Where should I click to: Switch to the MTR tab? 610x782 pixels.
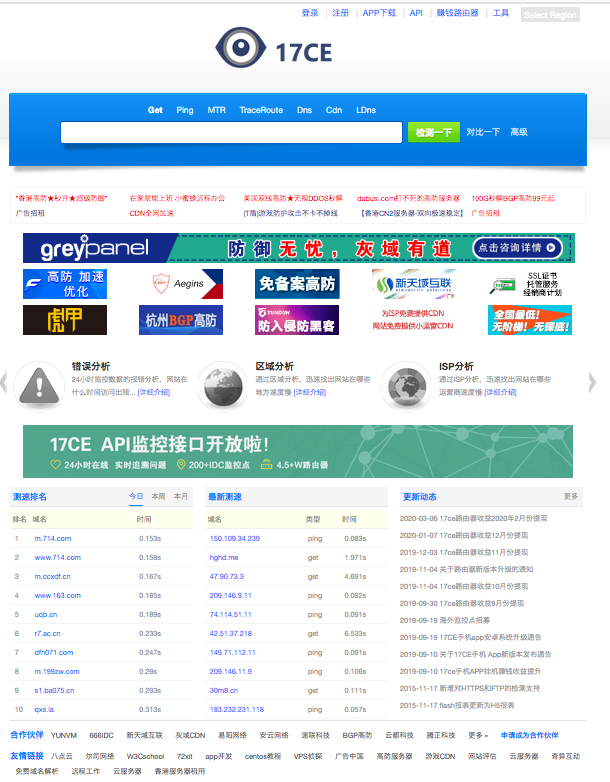tap(216, 110)
